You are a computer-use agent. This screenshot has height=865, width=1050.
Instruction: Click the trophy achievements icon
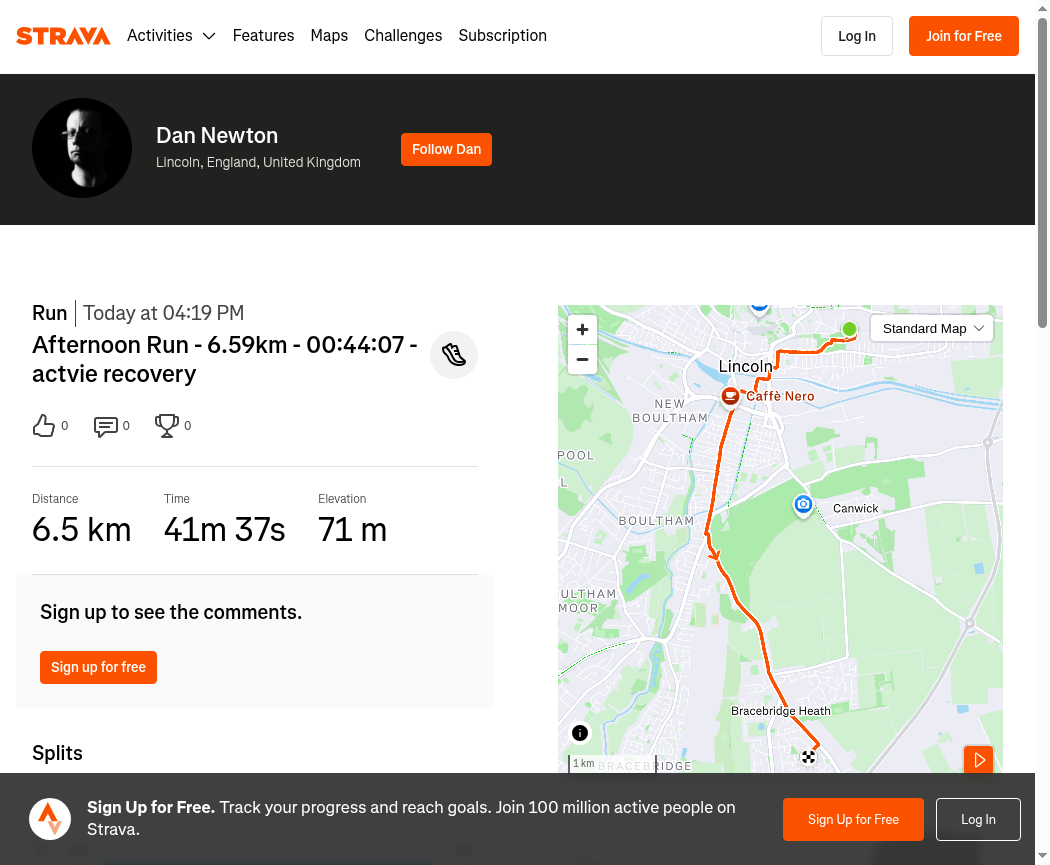[x=166, y=426]
